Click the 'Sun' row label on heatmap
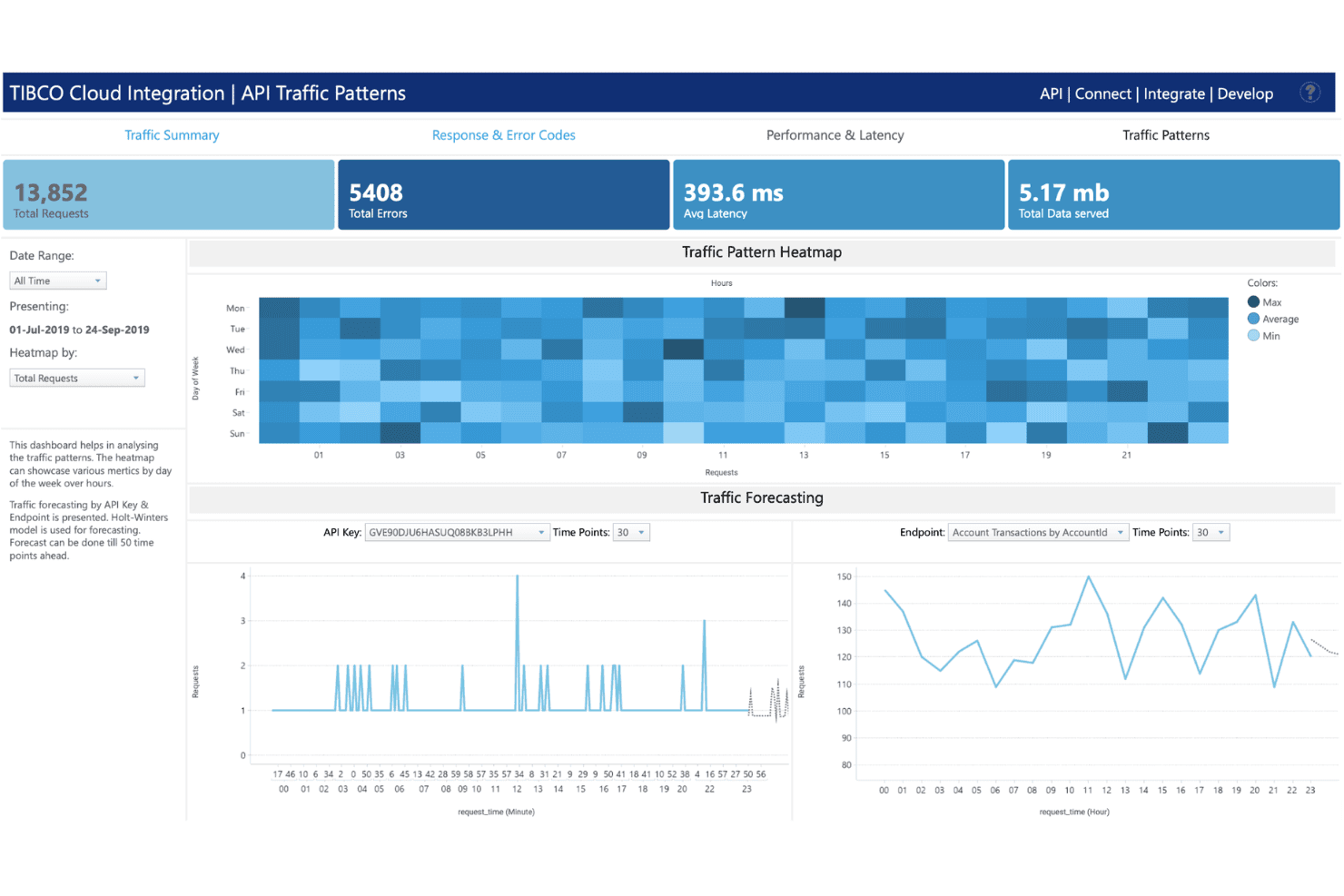The image size is (1344, 896). click(237, 434)
